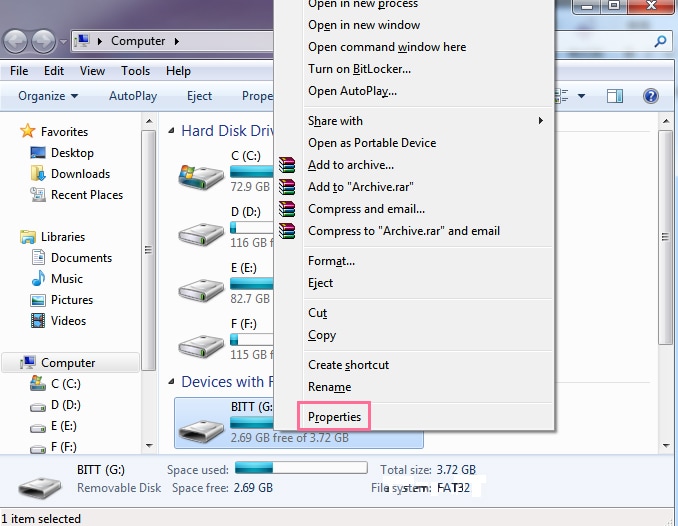Image resolution: width=678 pixels, height=526 pixels.
Task: Click the Space used bar in details pane
Action: (301, 468)
